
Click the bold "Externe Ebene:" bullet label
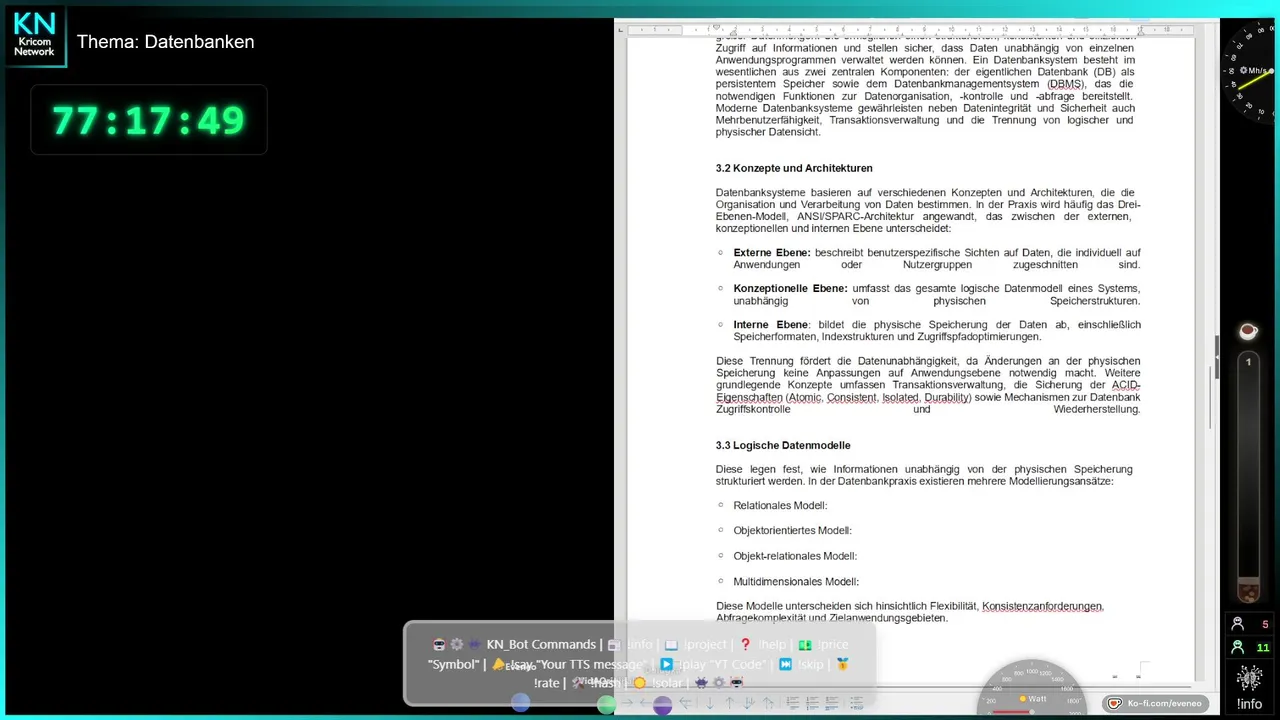(772, 253)
